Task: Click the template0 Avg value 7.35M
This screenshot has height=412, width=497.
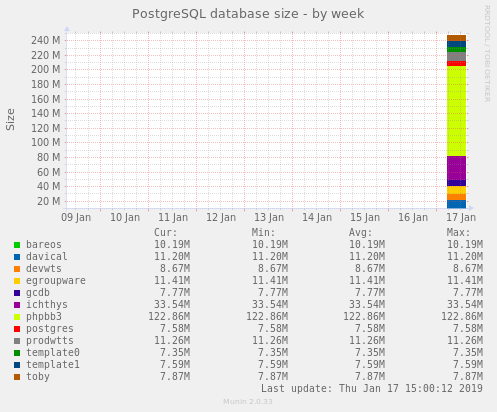Action: (x=370, y=352)
